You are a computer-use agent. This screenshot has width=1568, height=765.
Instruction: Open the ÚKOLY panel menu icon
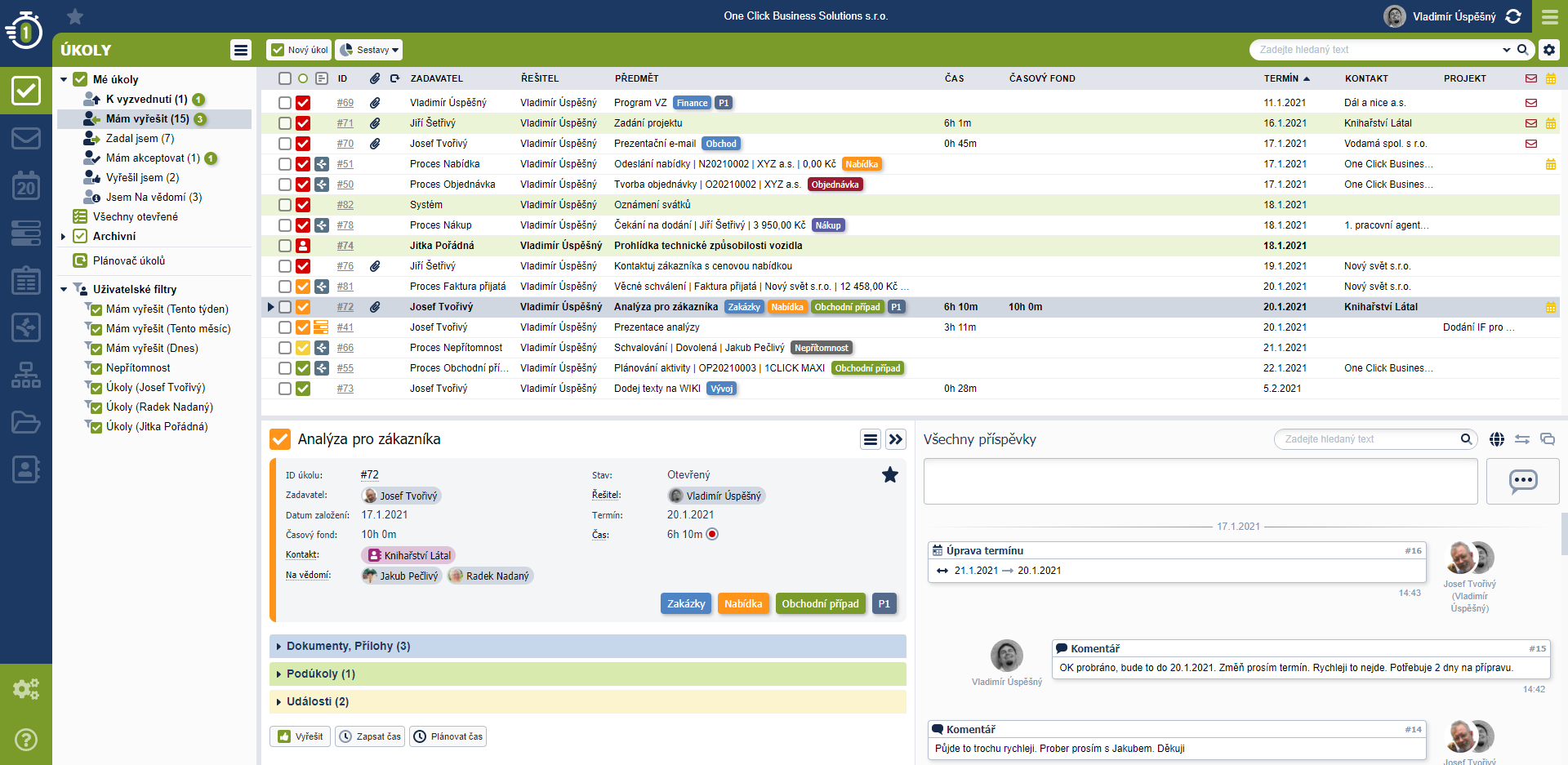241,50
